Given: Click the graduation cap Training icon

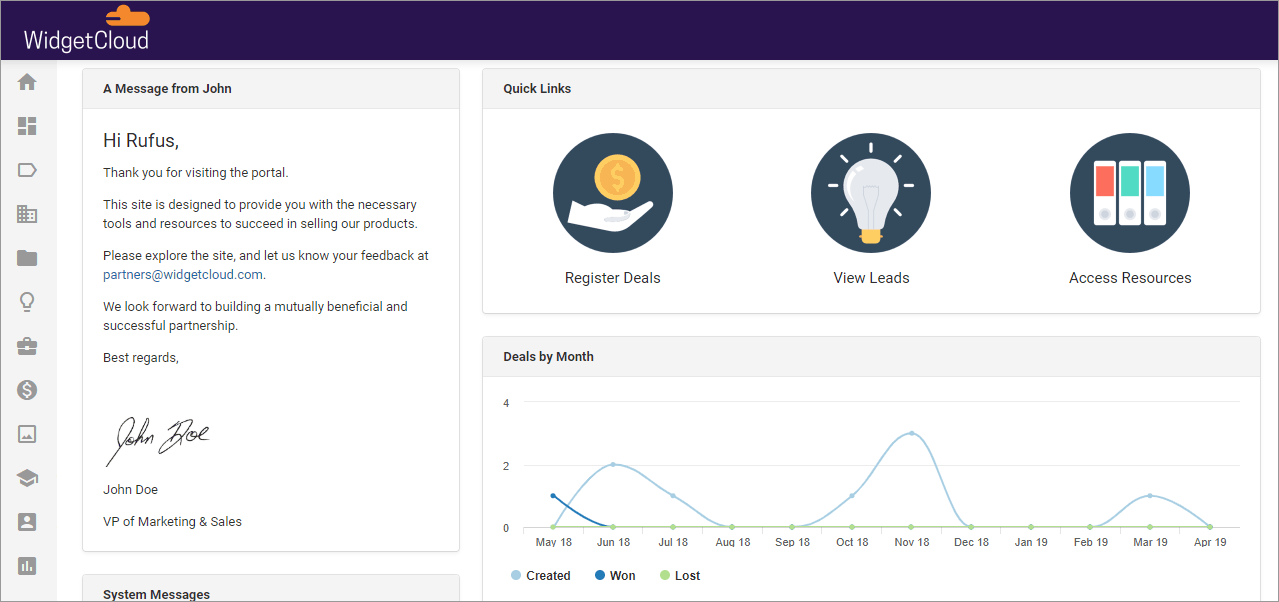Looking at the screenshot, I should tap(26, 477).
